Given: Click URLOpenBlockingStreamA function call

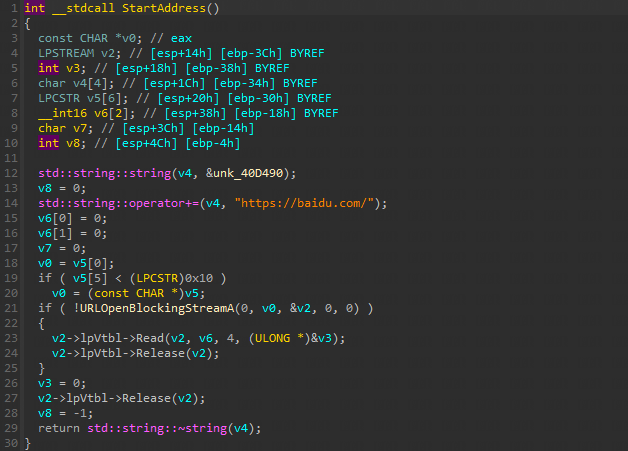Looking at the screenshot, I should click(157, 308).
